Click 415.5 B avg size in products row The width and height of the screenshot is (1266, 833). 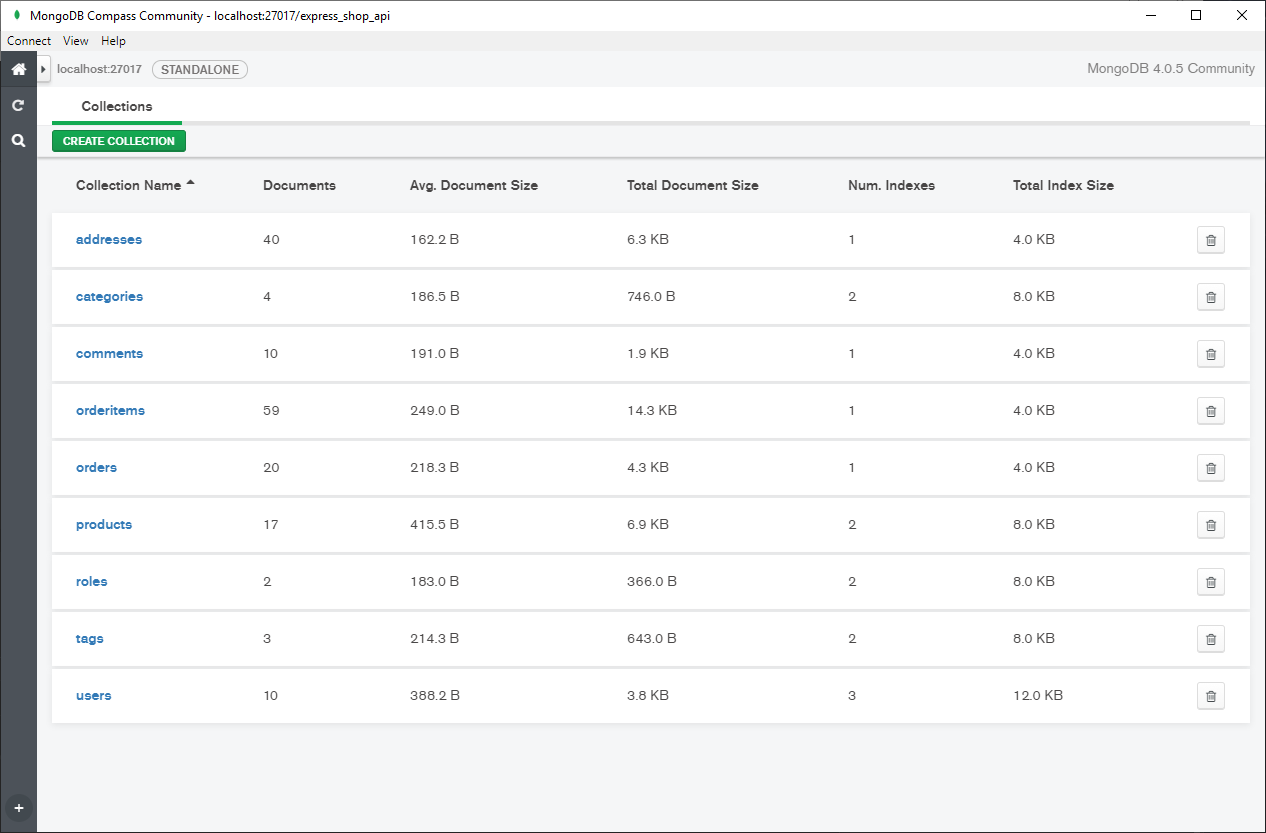coord(435,525)
